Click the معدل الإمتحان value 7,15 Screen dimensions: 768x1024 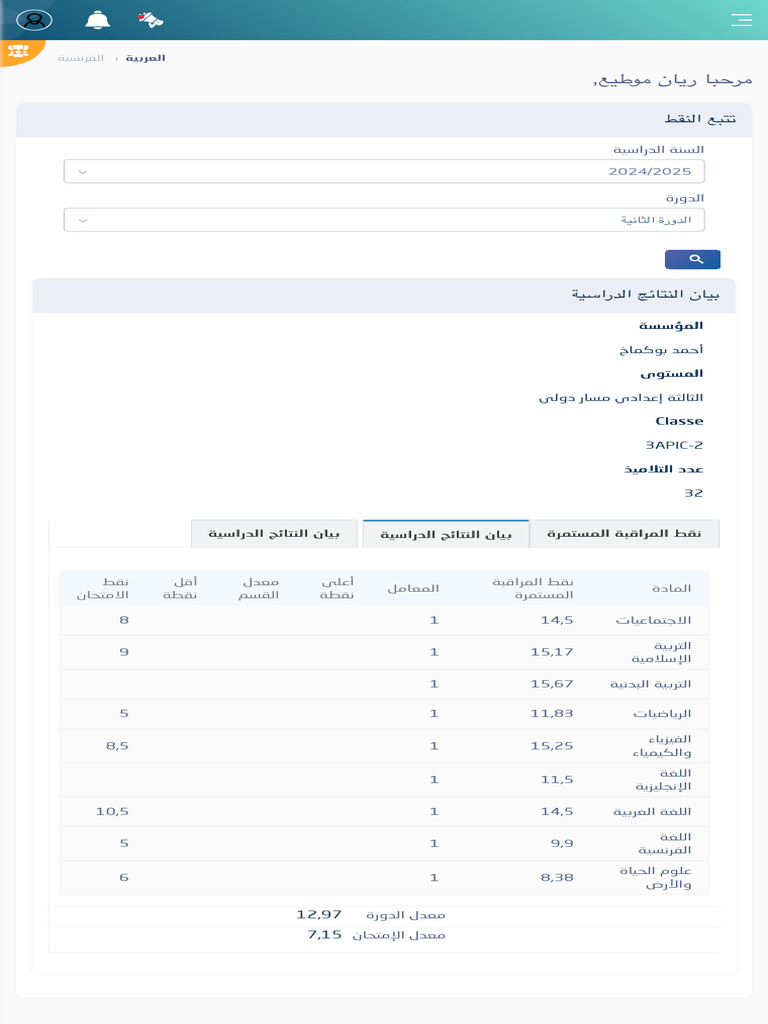325,935
